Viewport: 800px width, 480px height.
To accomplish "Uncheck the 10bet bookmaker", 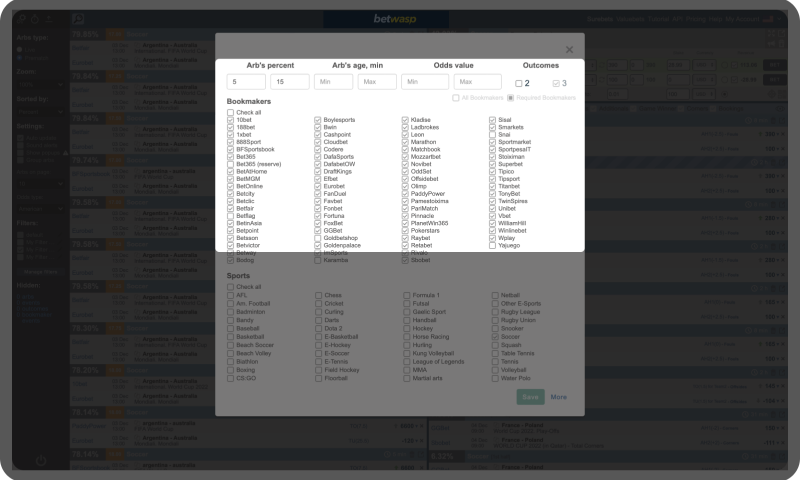I will [x=231, y=120].
